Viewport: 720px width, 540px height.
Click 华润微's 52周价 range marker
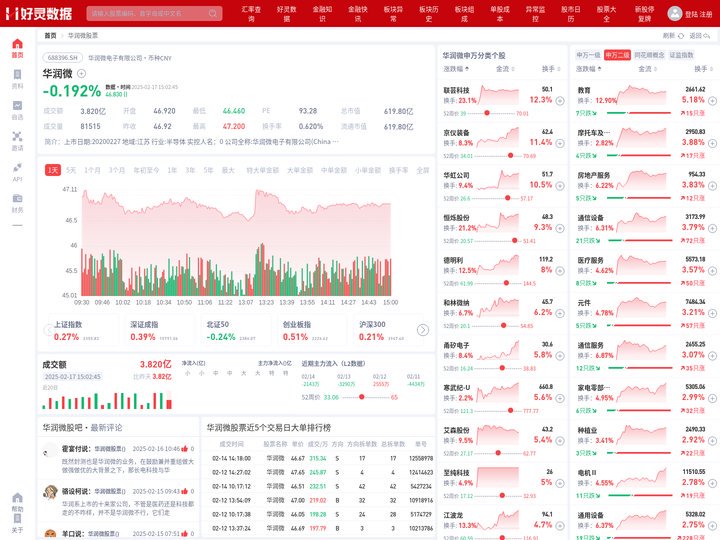point(362,397)
